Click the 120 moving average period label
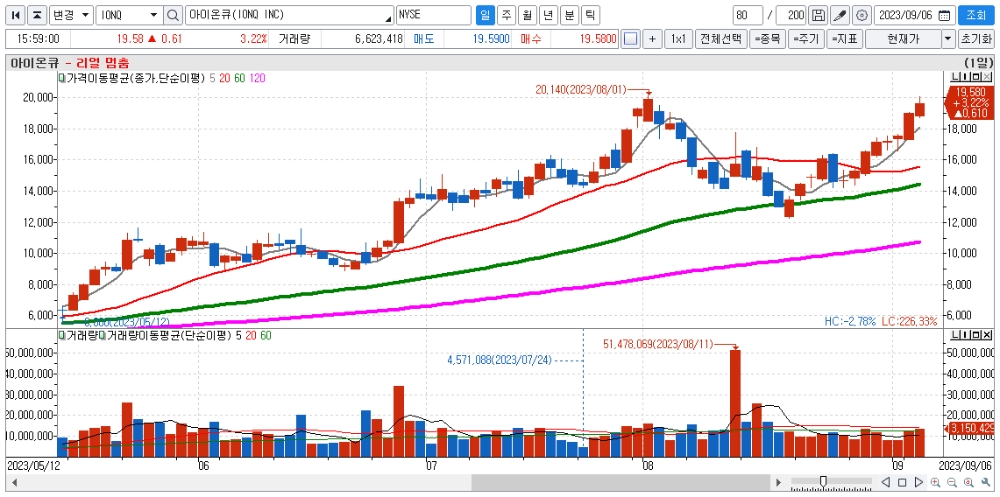1000x497 pixels. (257, 78)
